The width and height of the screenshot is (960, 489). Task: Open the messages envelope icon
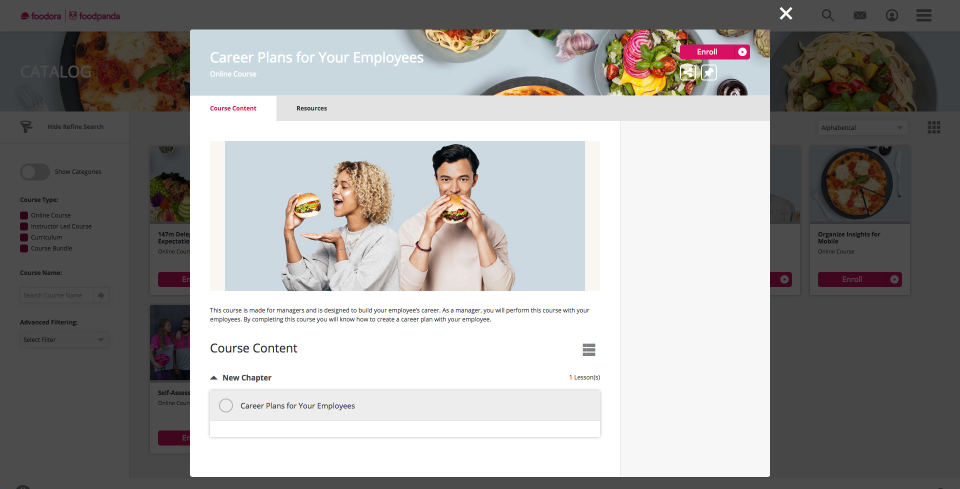tap(860, 15)
